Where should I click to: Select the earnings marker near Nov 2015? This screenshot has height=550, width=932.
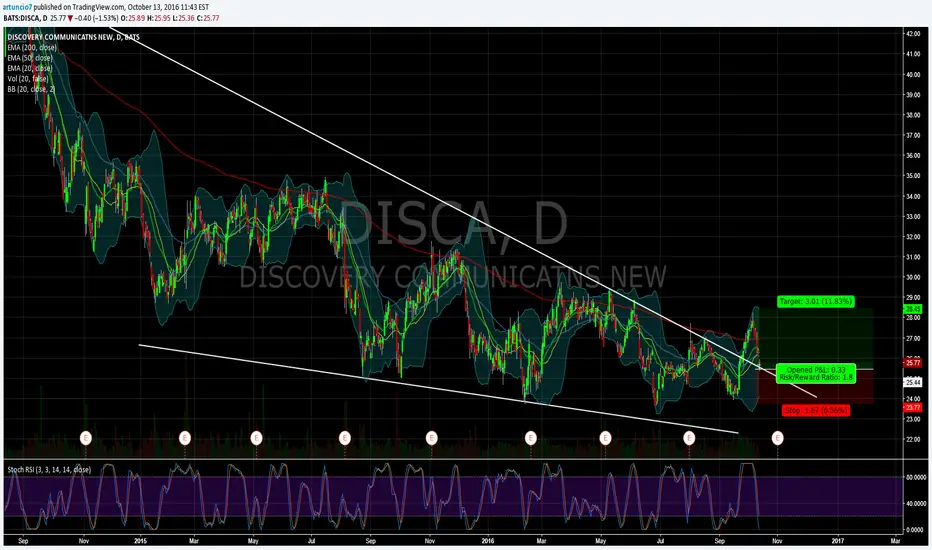[x=432, y=438]
